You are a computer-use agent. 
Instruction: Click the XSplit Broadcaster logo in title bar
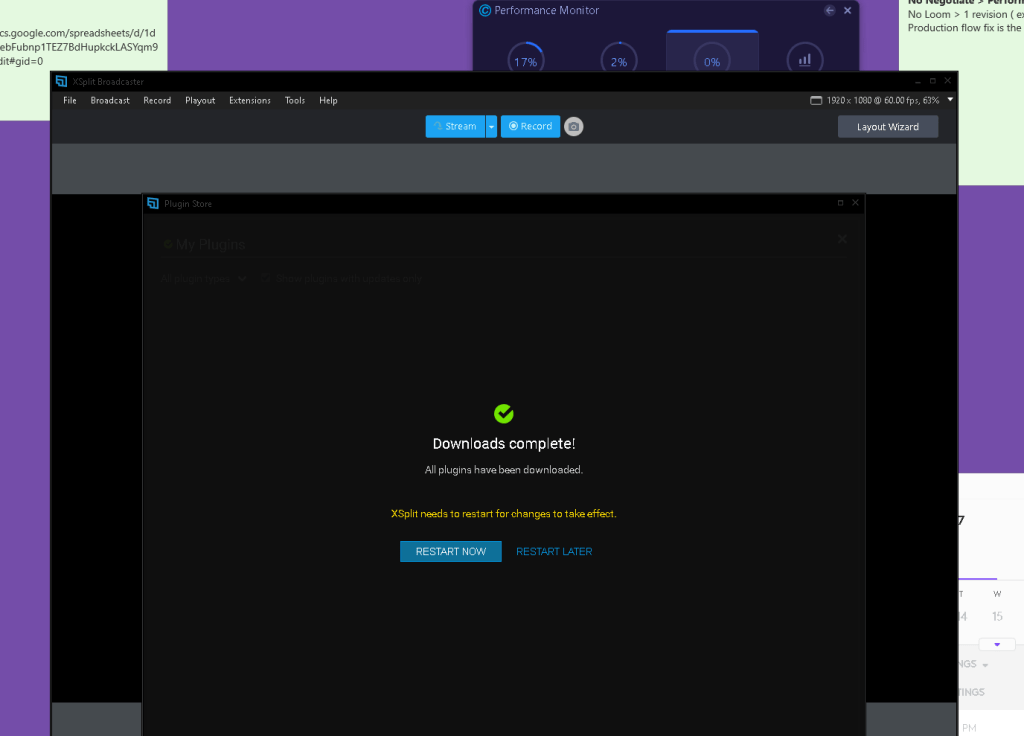tap(61, 82)
